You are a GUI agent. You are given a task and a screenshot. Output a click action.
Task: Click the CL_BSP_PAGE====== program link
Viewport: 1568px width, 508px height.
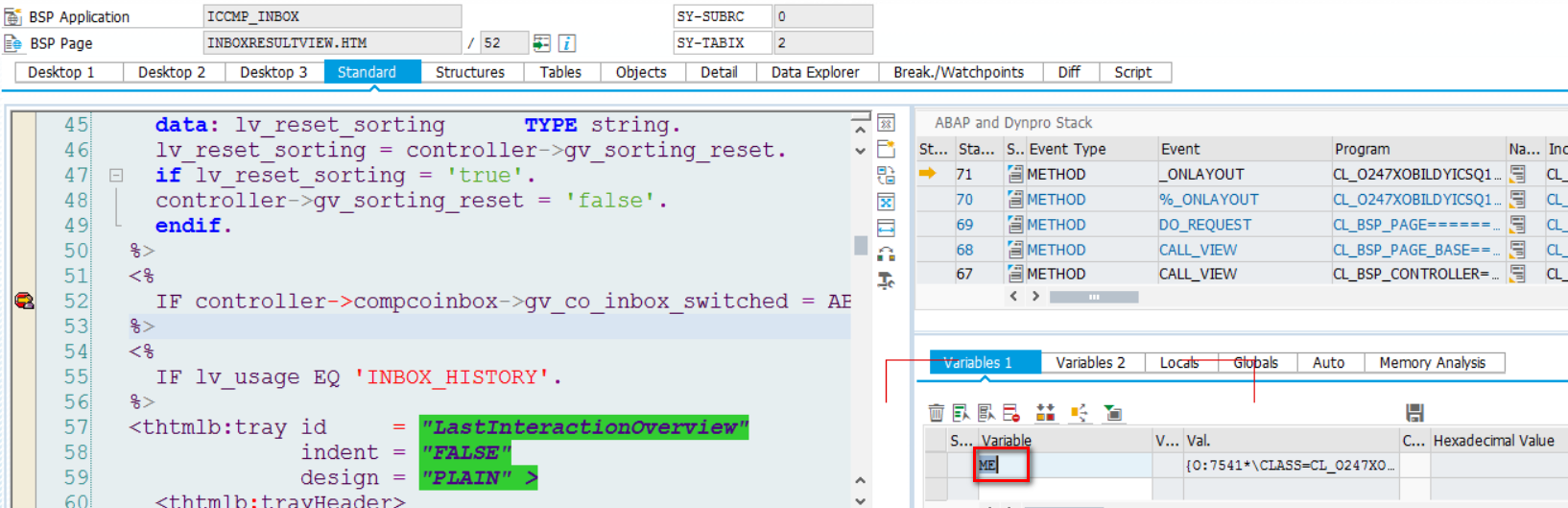click(x=1415, y=224)
